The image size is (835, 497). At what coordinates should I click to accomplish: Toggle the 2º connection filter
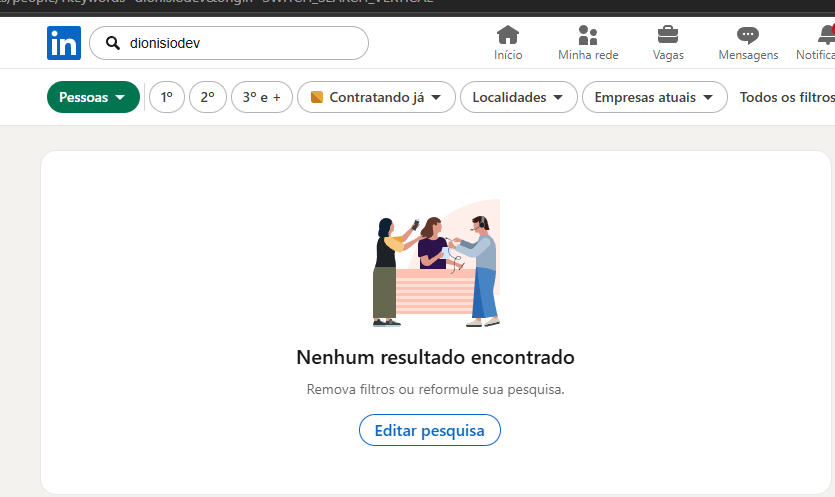click(208, 97)
